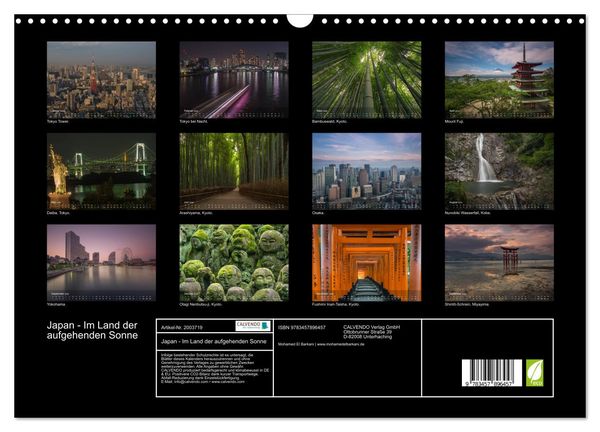Open the Tokyo bei Nacht photo
The width and height of the screenshot is (600, 432).
pos(234,80)
